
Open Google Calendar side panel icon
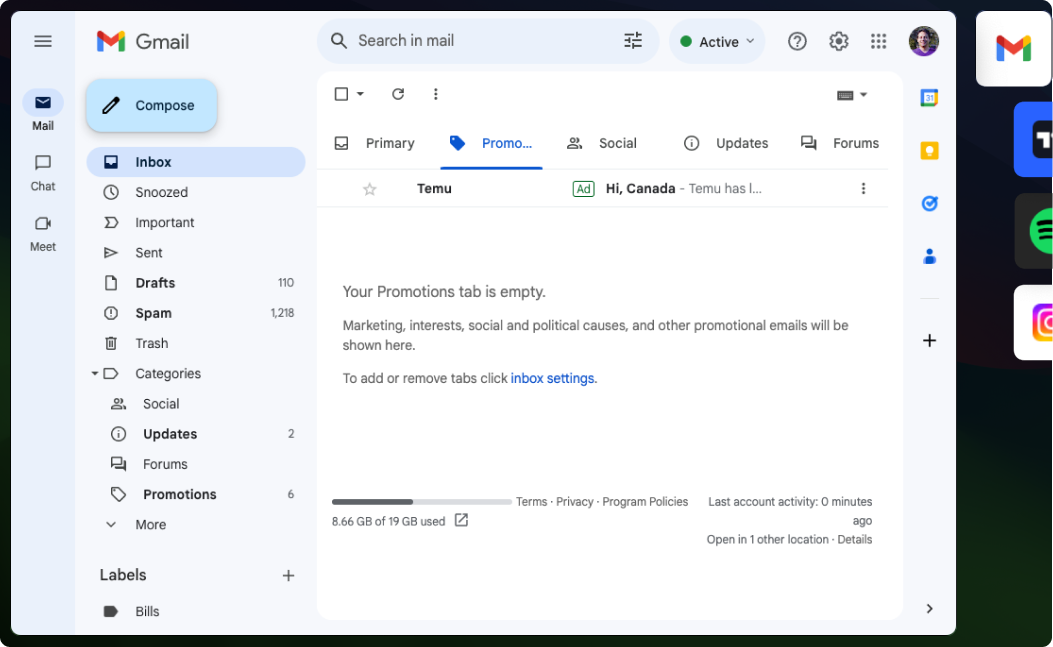pyautogui.click(x=929, y=98)
